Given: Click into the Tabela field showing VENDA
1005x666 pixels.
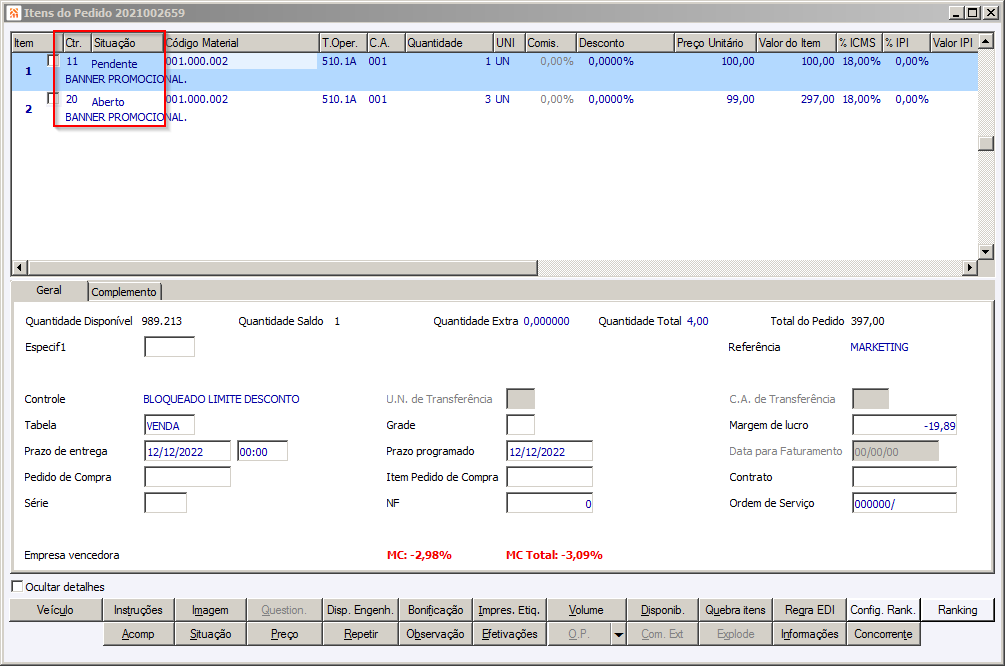Looking at the screenshot, I should 169,425.
